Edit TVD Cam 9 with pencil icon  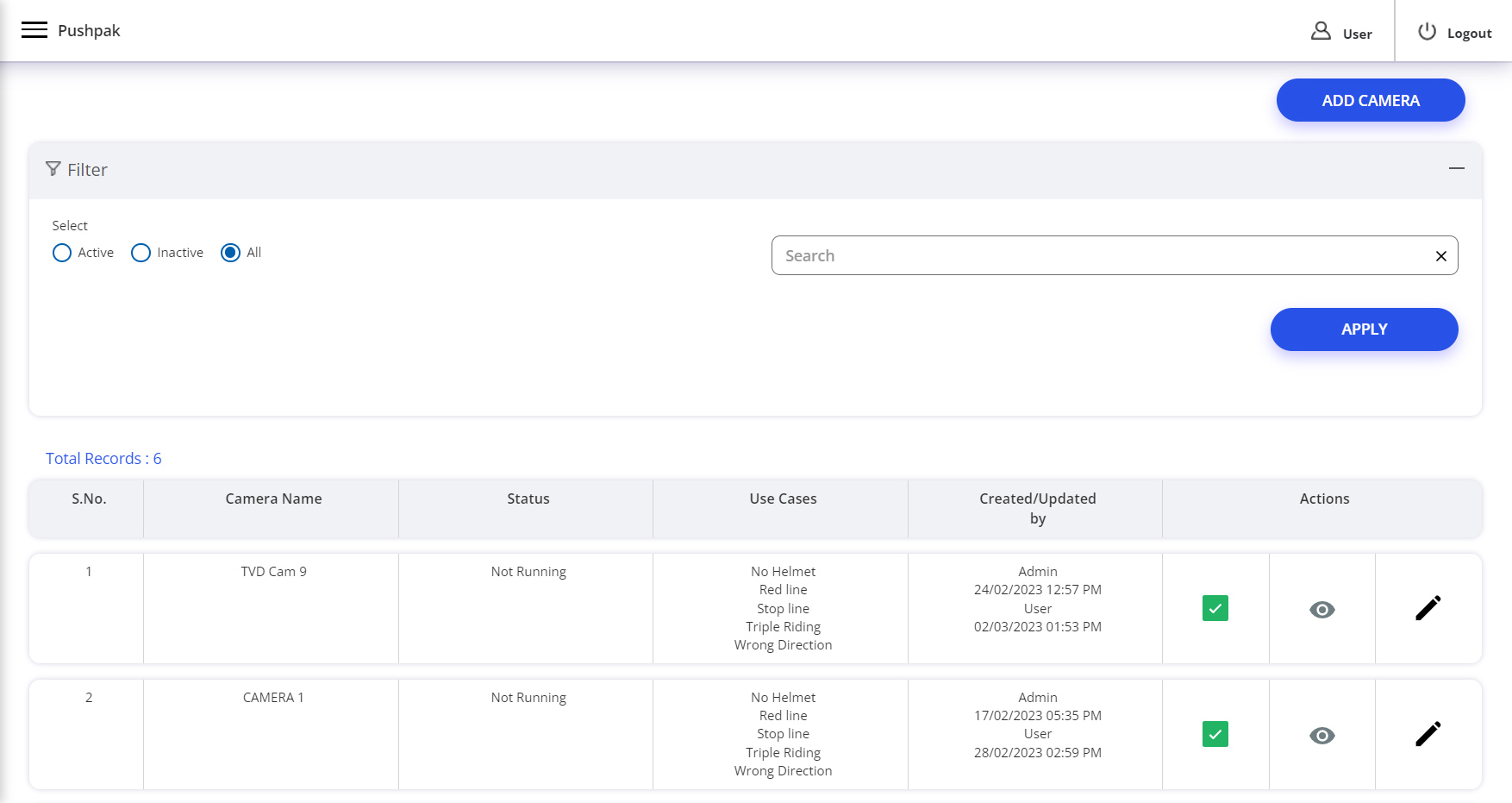(1428, 609)
